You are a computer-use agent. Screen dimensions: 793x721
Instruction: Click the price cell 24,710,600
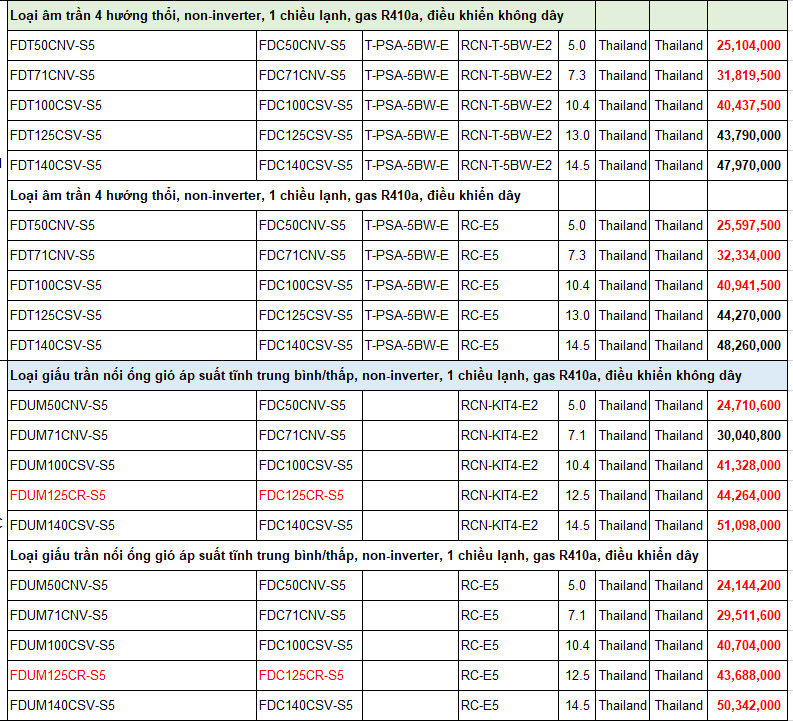pos(748,406)
